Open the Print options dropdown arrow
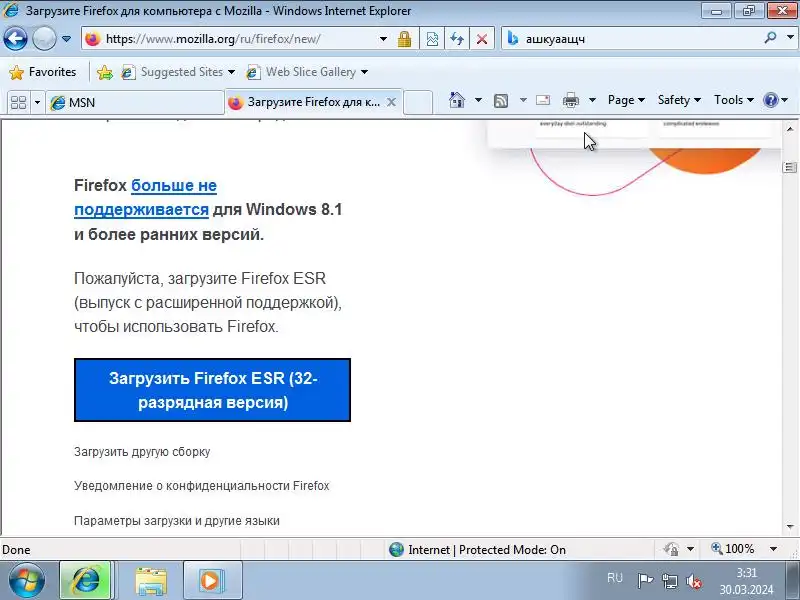This screenshot has width=800, height=600. [x=592, y=100]
